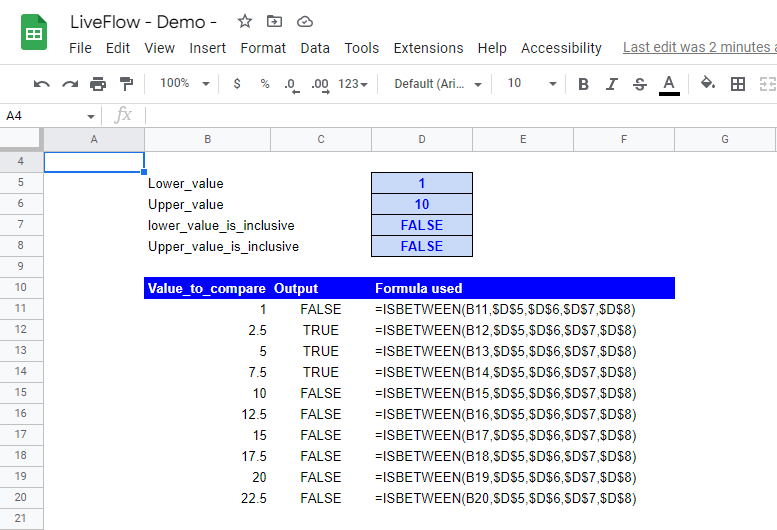
Task: Increase decimal places
Action: point(320,85)
